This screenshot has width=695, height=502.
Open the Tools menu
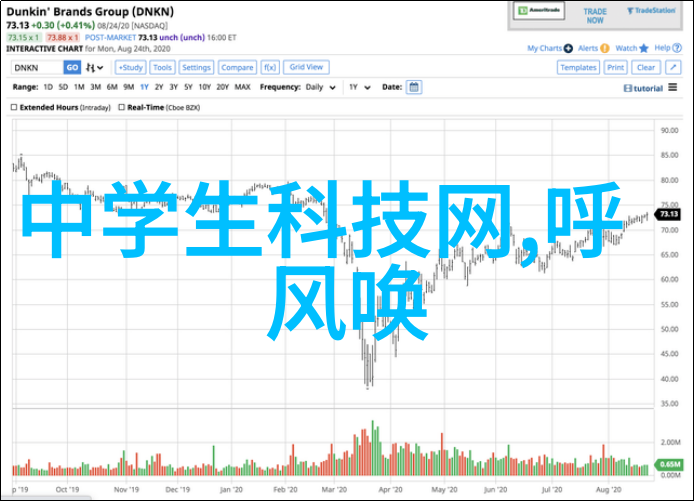[162, 67]
